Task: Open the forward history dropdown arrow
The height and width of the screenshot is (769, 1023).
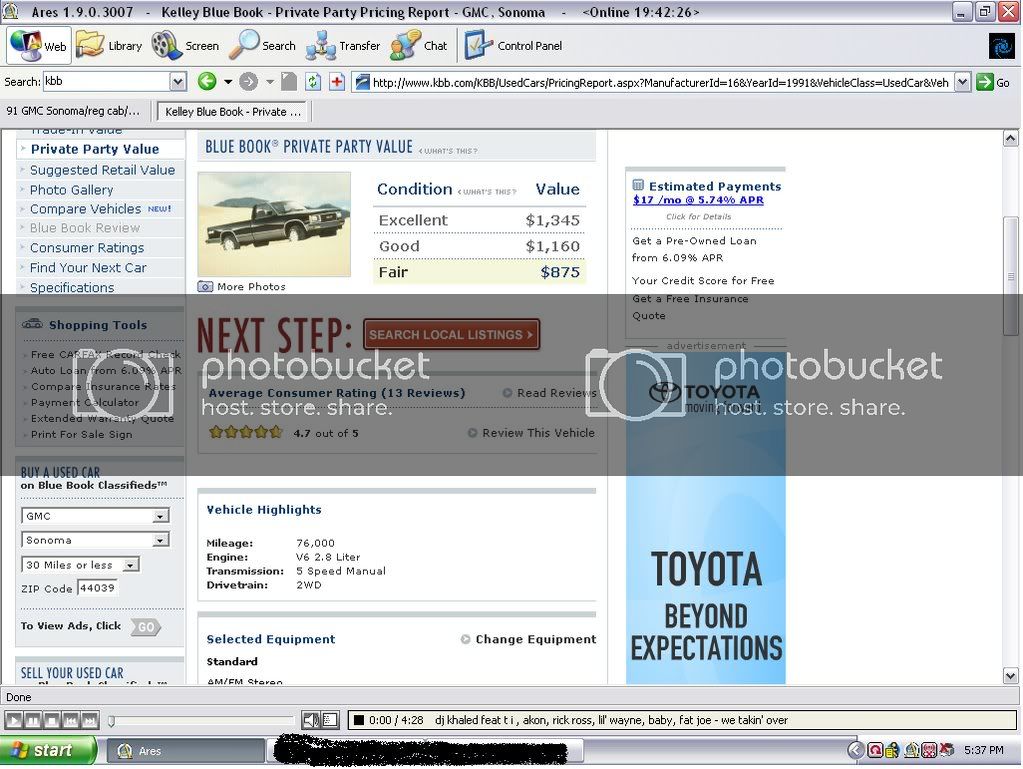Action: click(x=269, y=82)
